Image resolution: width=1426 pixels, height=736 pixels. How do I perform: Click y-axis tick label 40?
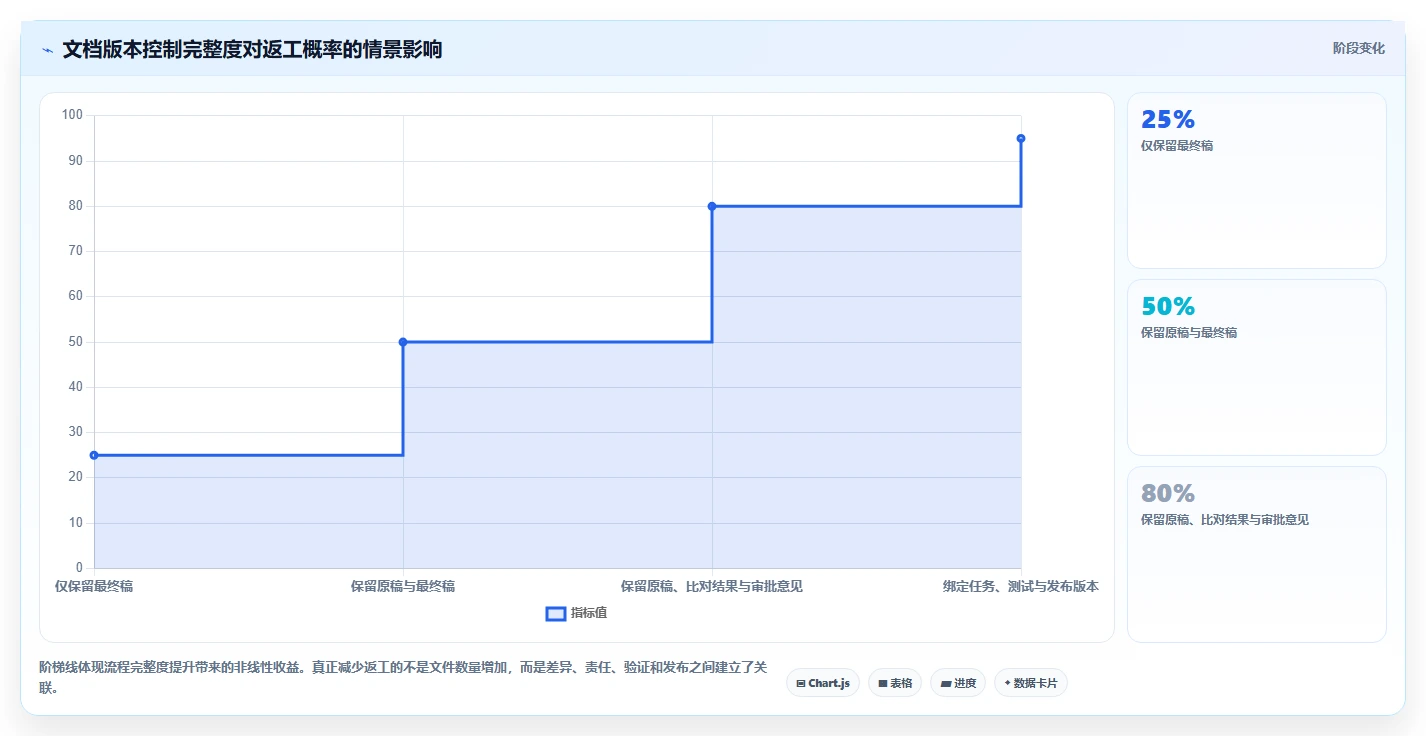click(x=75, y=387)
